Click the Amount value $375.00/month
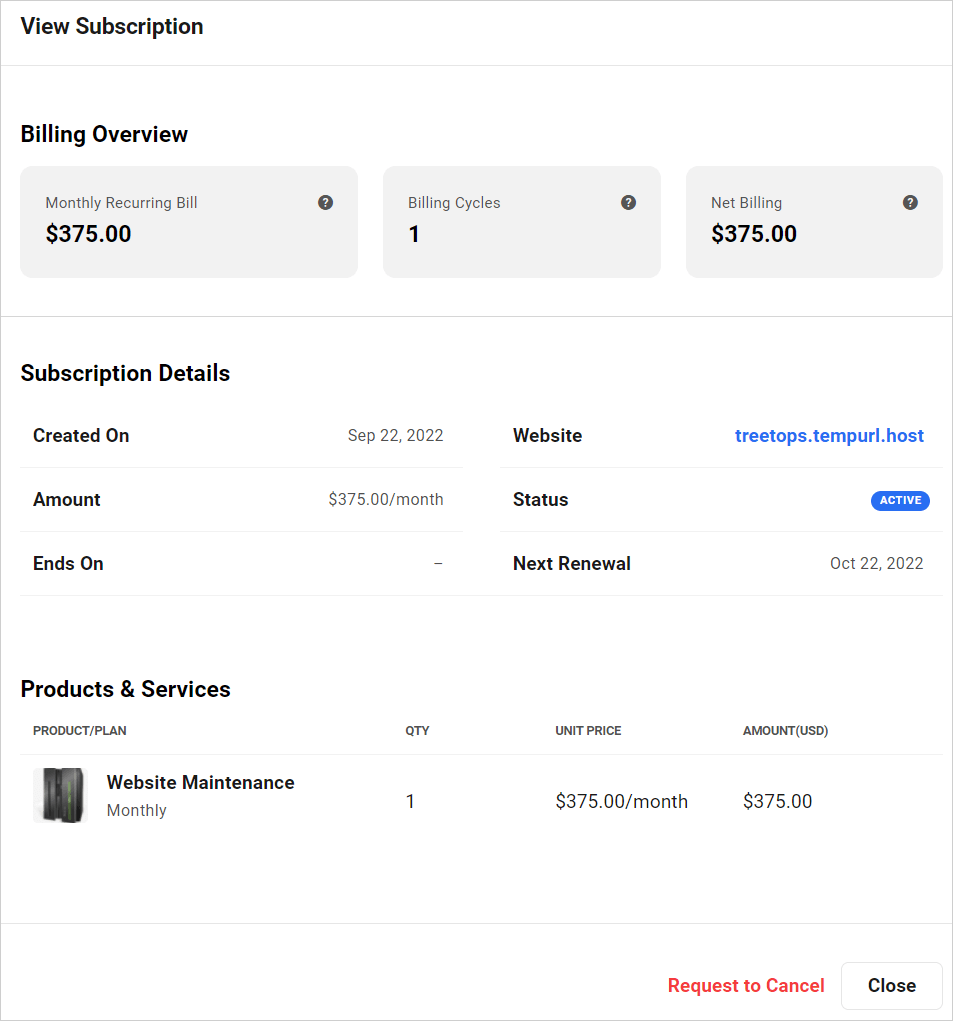The height and width of the screenshot is (1021, 953). tap(386, 499)
